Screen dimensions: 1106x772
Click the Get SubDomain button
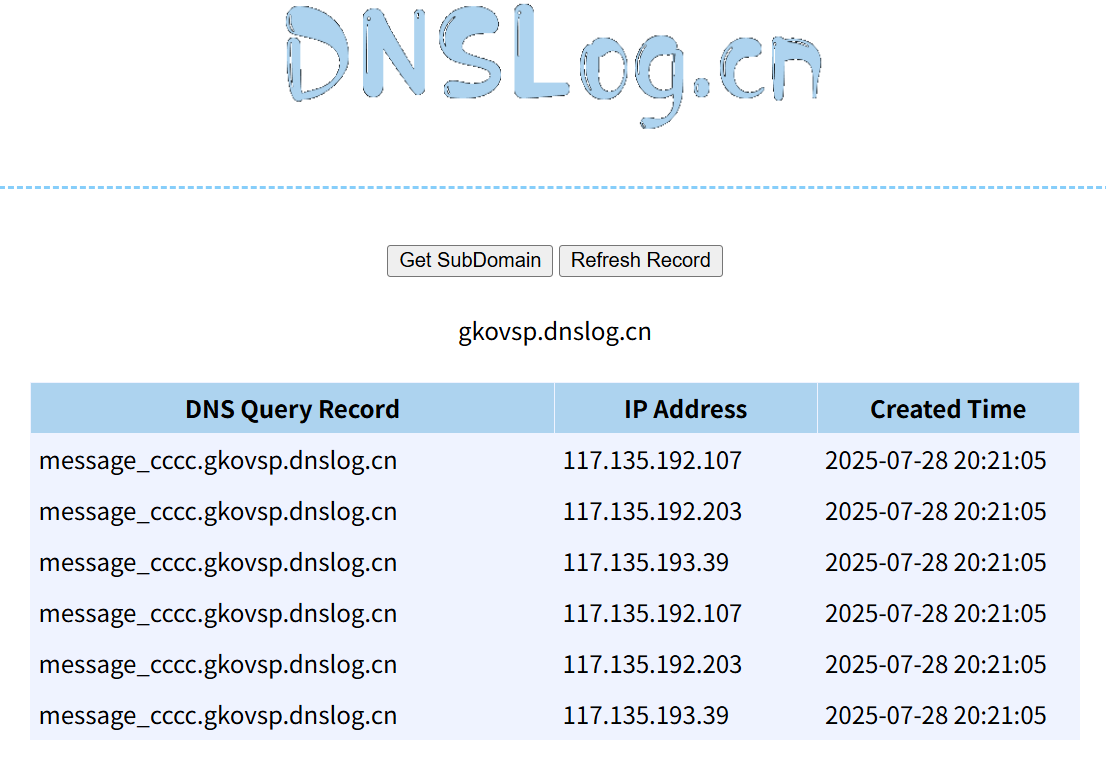pyautogui.click(x=470, y=261)
